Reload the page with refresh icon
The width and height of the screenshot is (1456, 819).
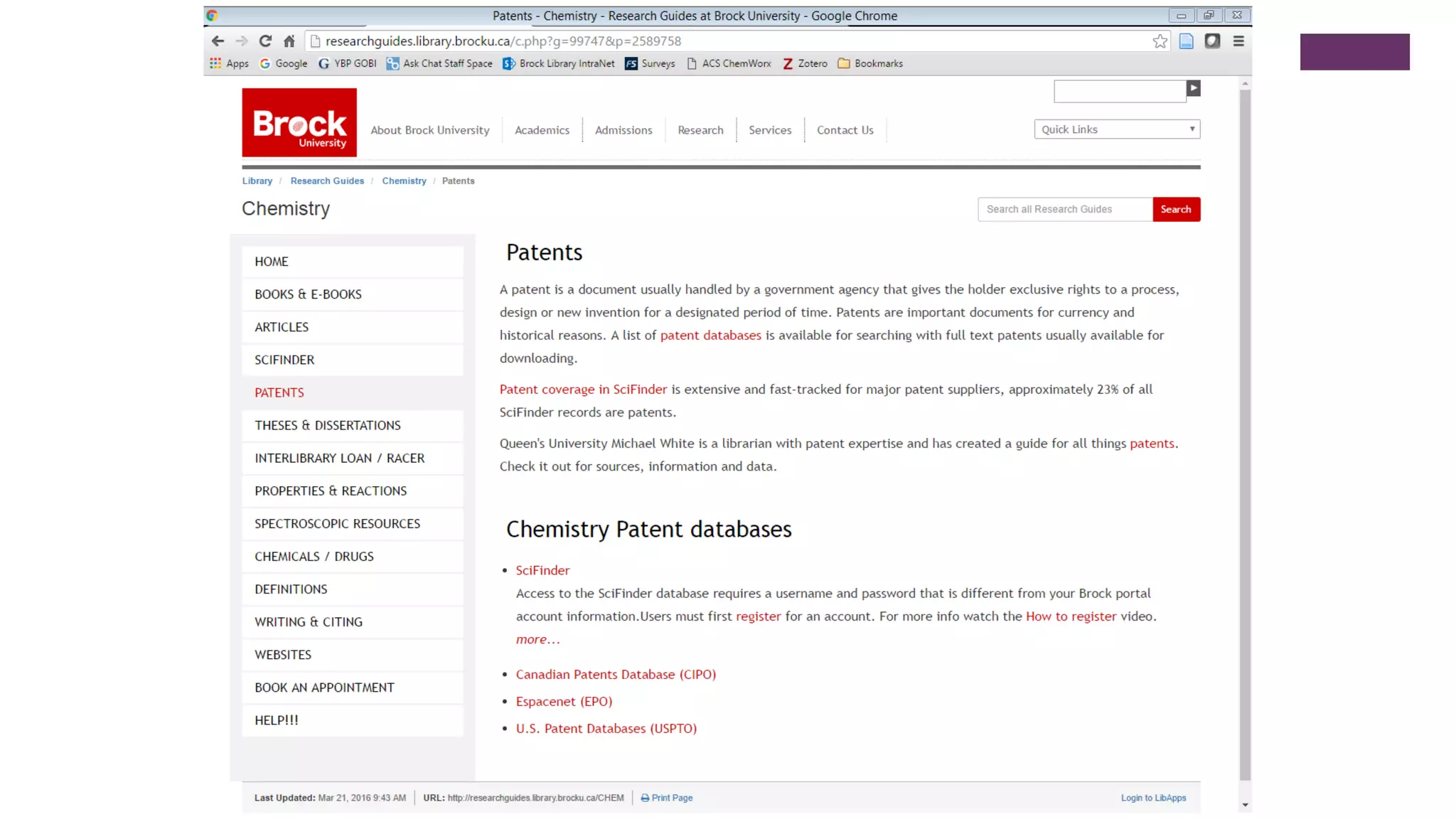pos(265,41)
